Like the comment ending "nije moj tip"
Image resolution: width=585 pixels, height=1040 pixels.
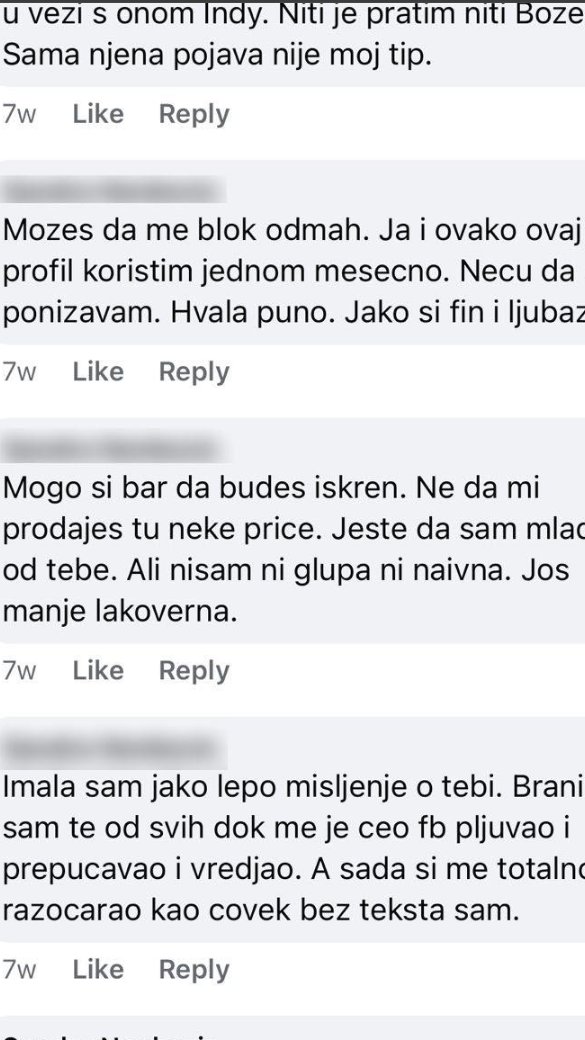coord(98,114)
